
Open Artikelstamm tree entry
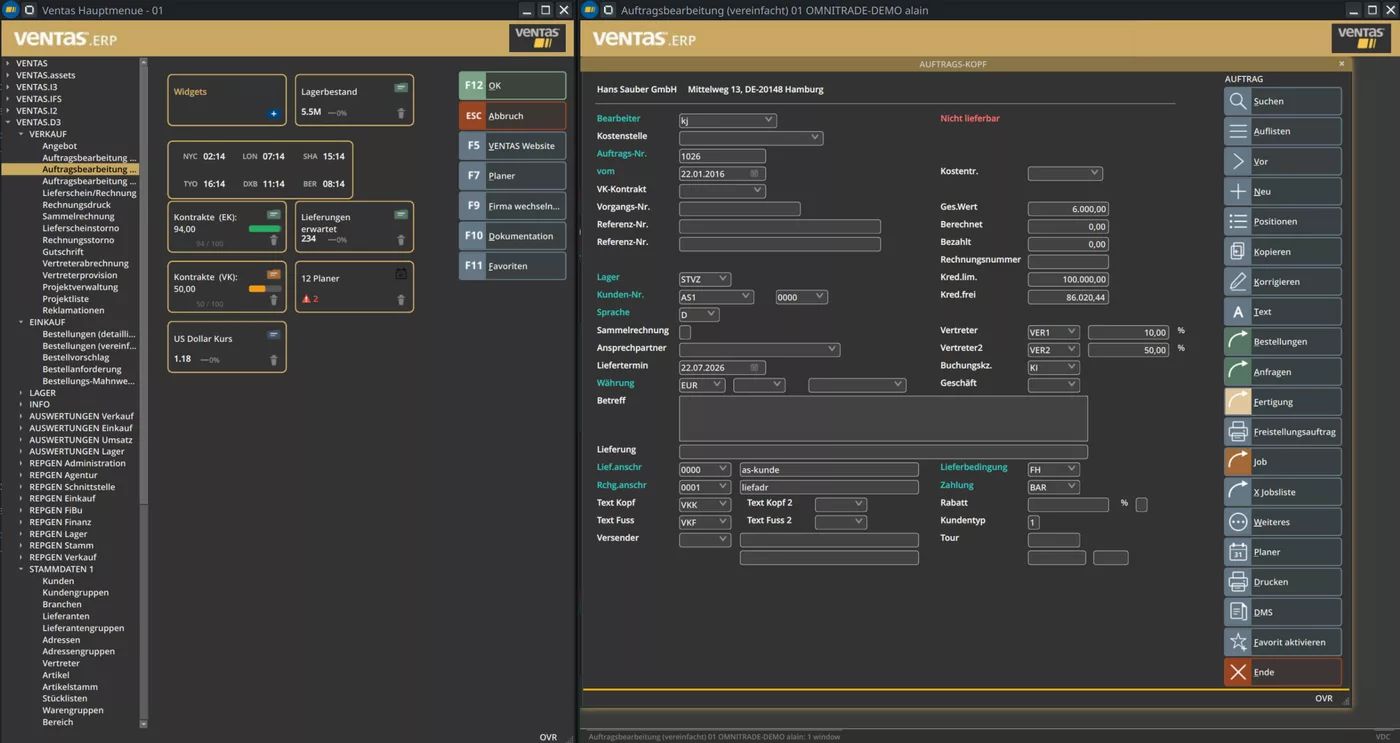click(70, 687)
